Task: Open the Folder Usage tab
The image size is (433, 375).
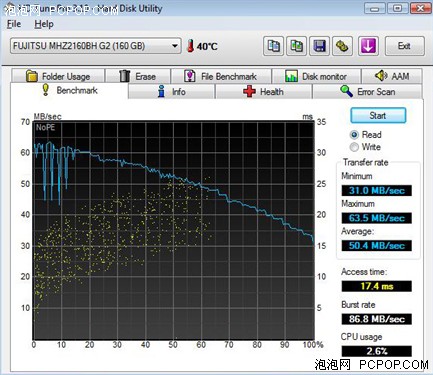Action: 58,76
